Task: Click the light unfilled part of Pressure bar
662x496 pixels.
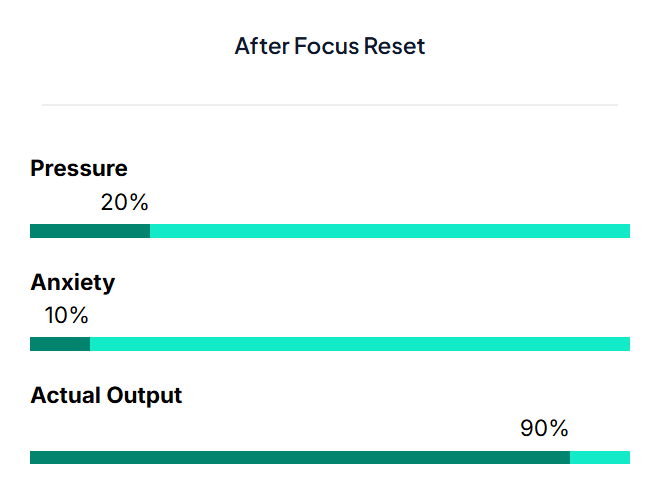Action: tap(390, 231)
